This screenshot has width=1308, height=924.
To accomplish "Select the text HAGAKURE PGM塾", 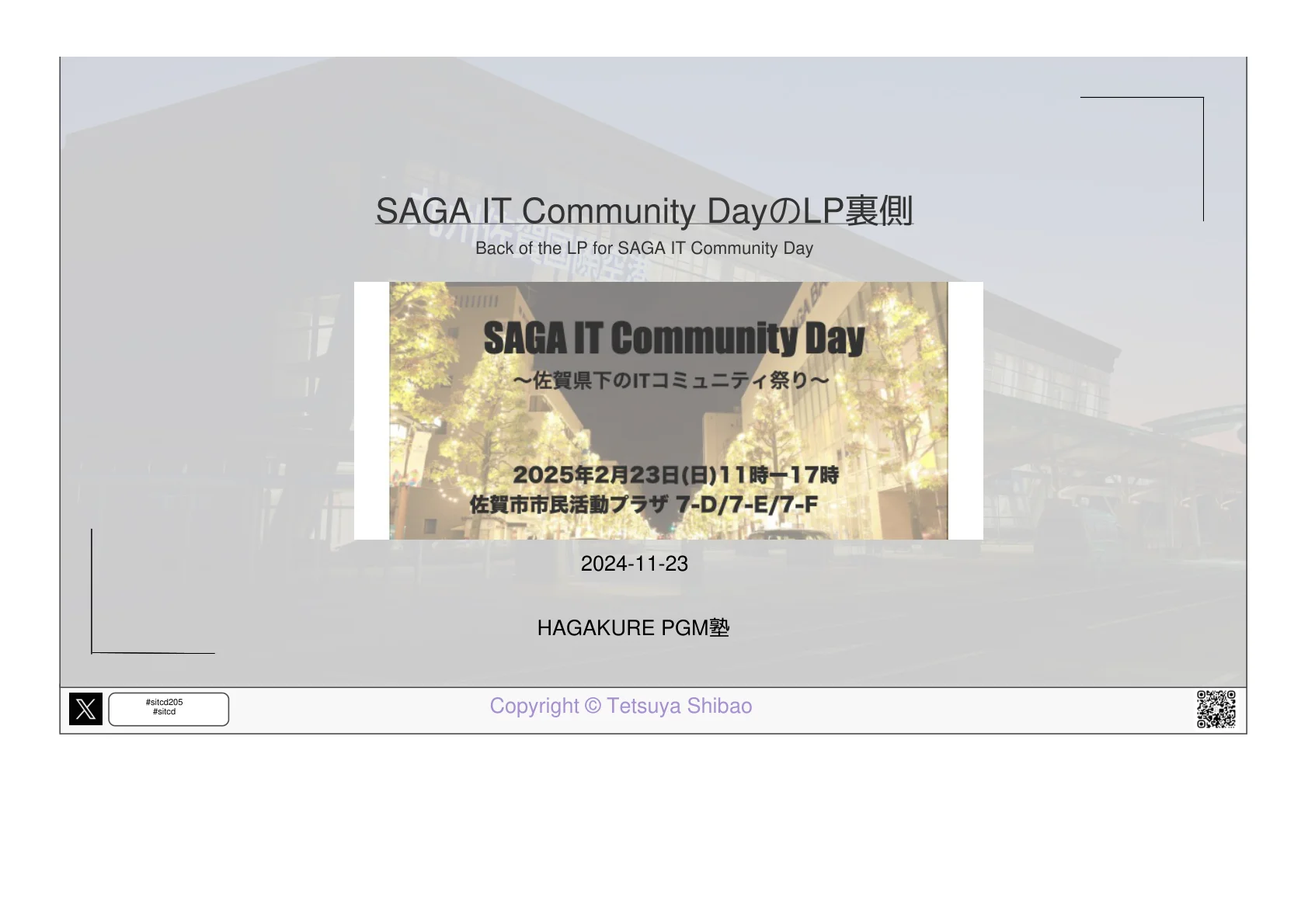I will click(633, 627).
